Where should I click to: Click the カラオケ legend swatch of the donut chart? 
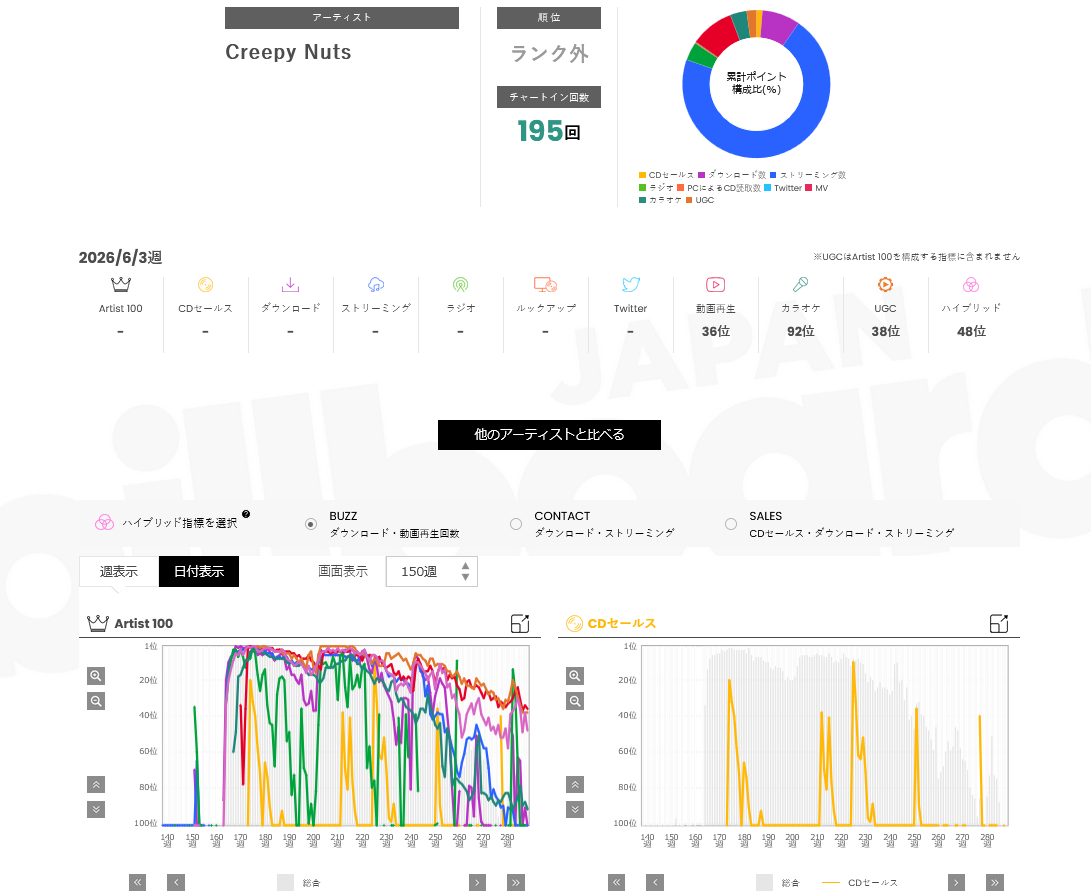click(643, 200)
